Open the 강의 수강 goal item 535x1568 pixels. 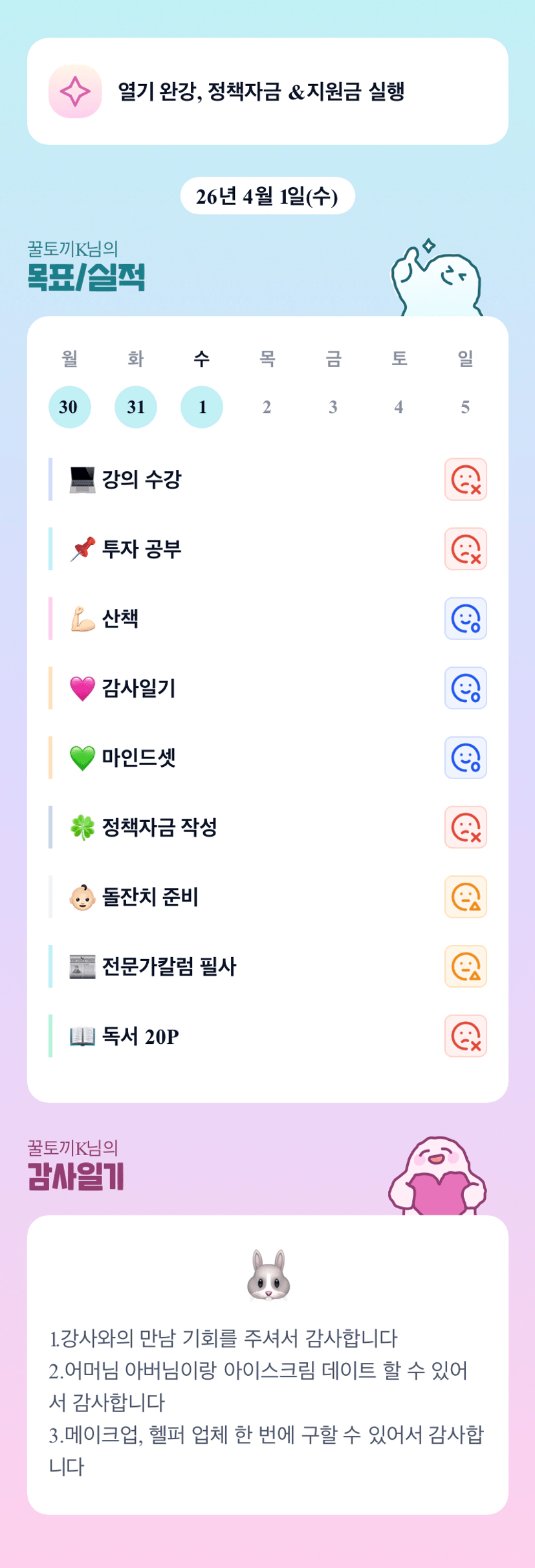[142, 480]
